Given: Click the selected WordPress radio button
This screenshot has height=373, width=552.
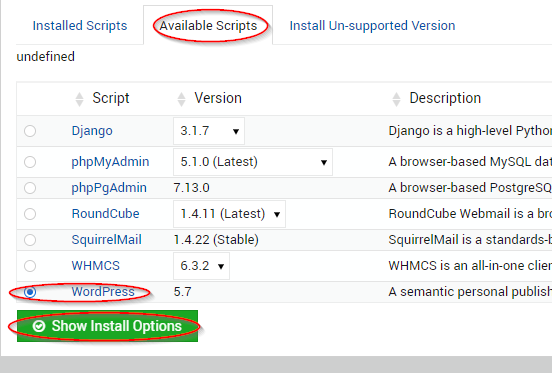Looking at the screenshot, I should click(x=30, y=292).
